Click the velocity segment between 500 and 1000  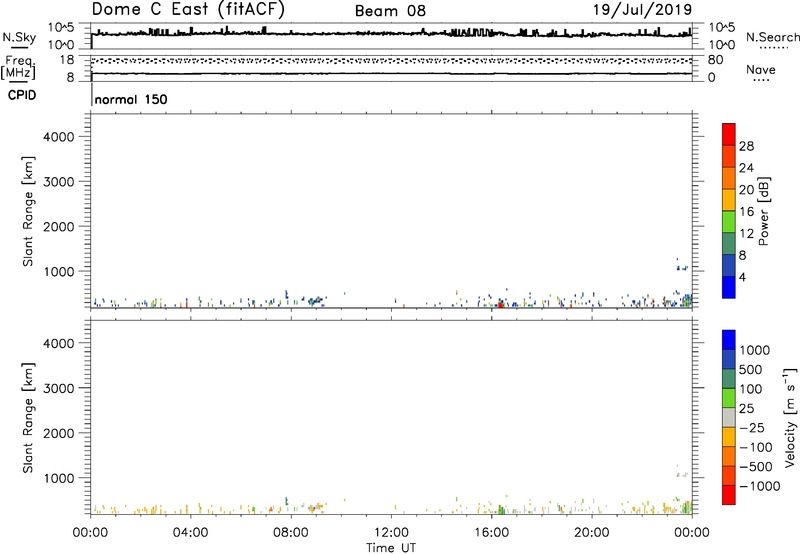coord(729,359)
